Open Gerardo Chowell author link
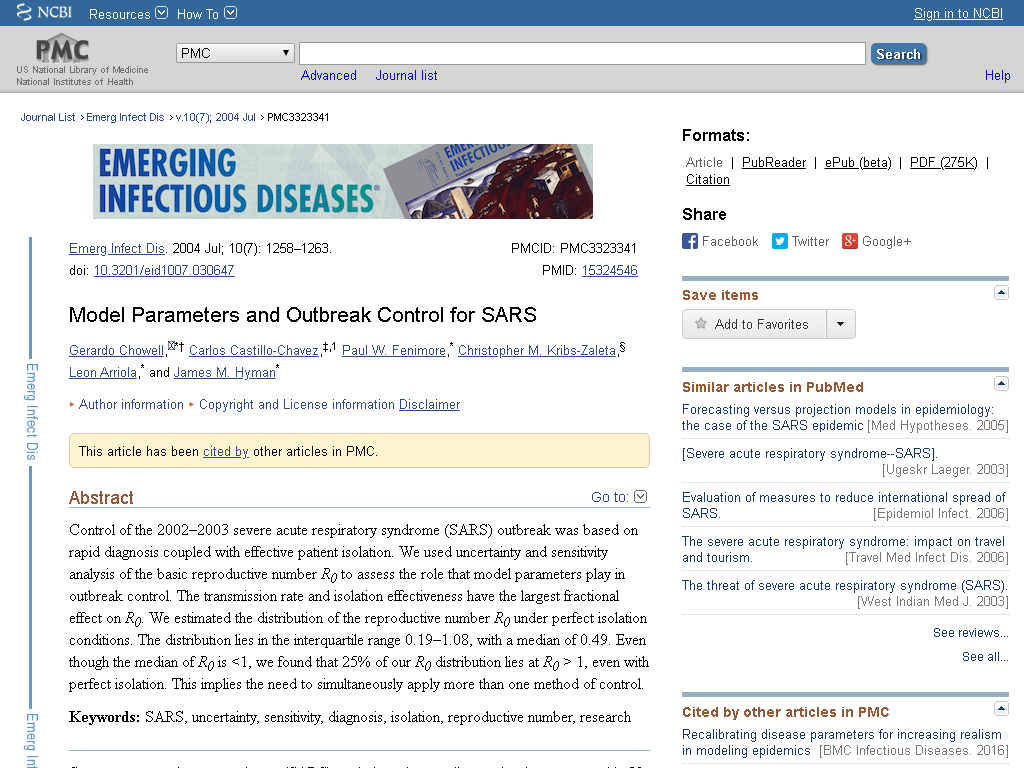The height and width of the screenshot is (768, 1024). 117,351
